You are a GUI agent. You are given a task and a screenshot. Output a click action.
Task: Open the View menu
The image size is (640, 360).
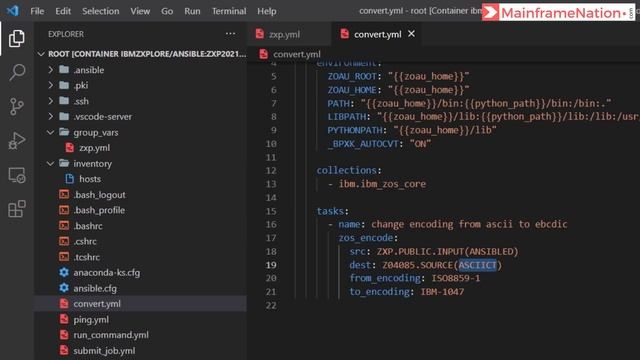coord(140,11)
